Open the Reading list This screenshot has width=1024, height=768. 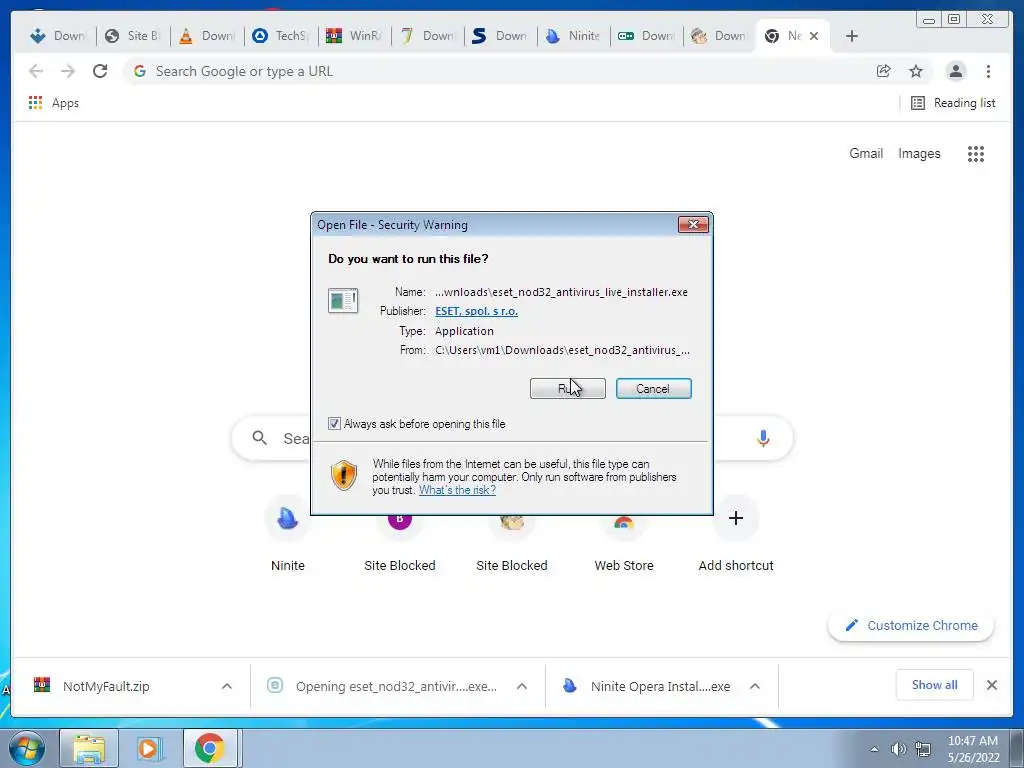[953, 103]
